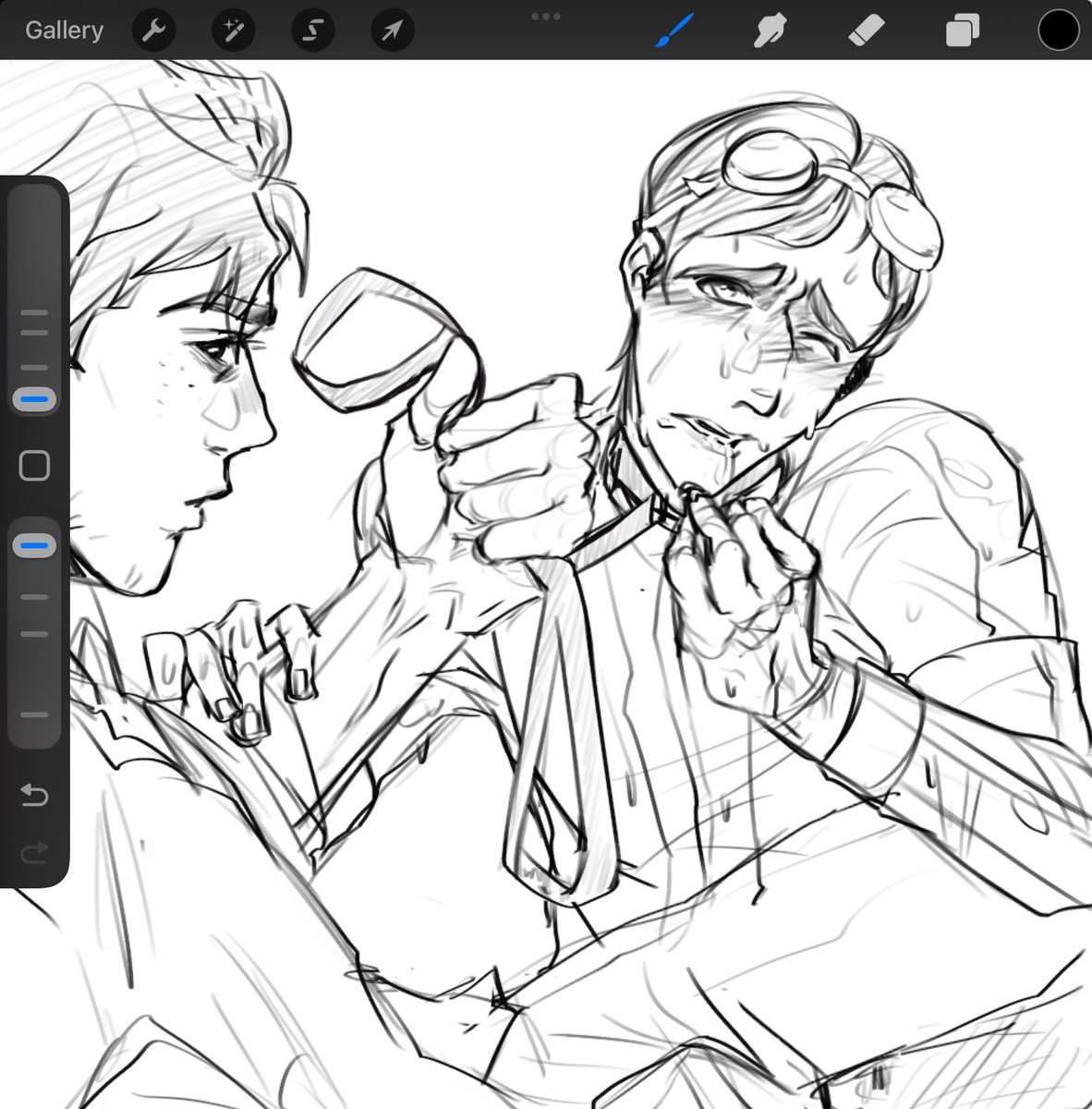
Task: Return to the Gallery
Action: [x=64, y=30]
